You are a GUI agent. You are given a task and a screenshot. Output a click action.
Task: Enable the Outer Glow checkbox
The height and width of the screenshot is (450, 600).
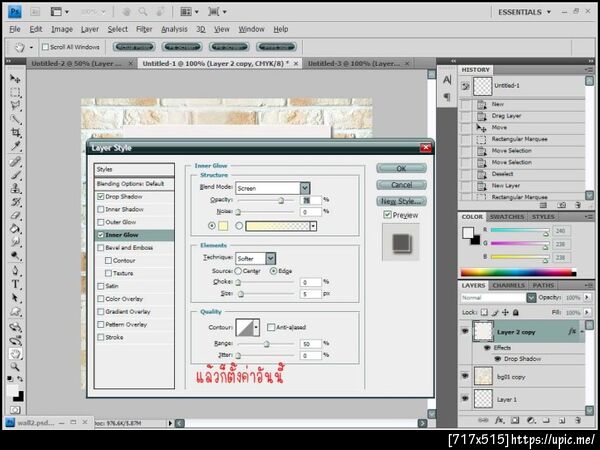point(101,222)
